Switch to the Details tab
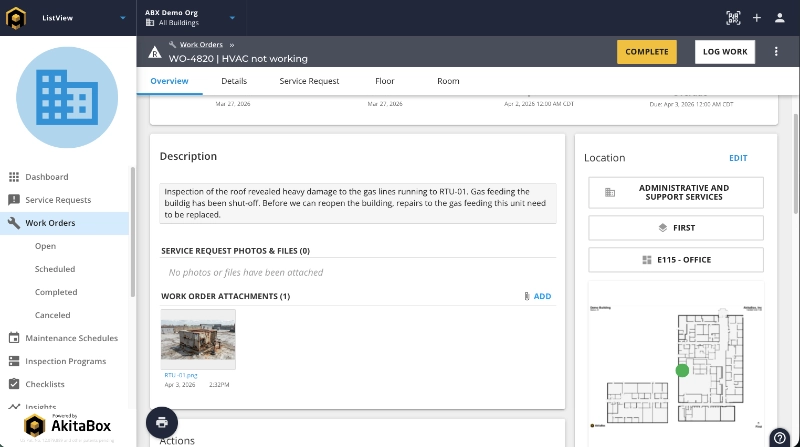 (234, 81)
